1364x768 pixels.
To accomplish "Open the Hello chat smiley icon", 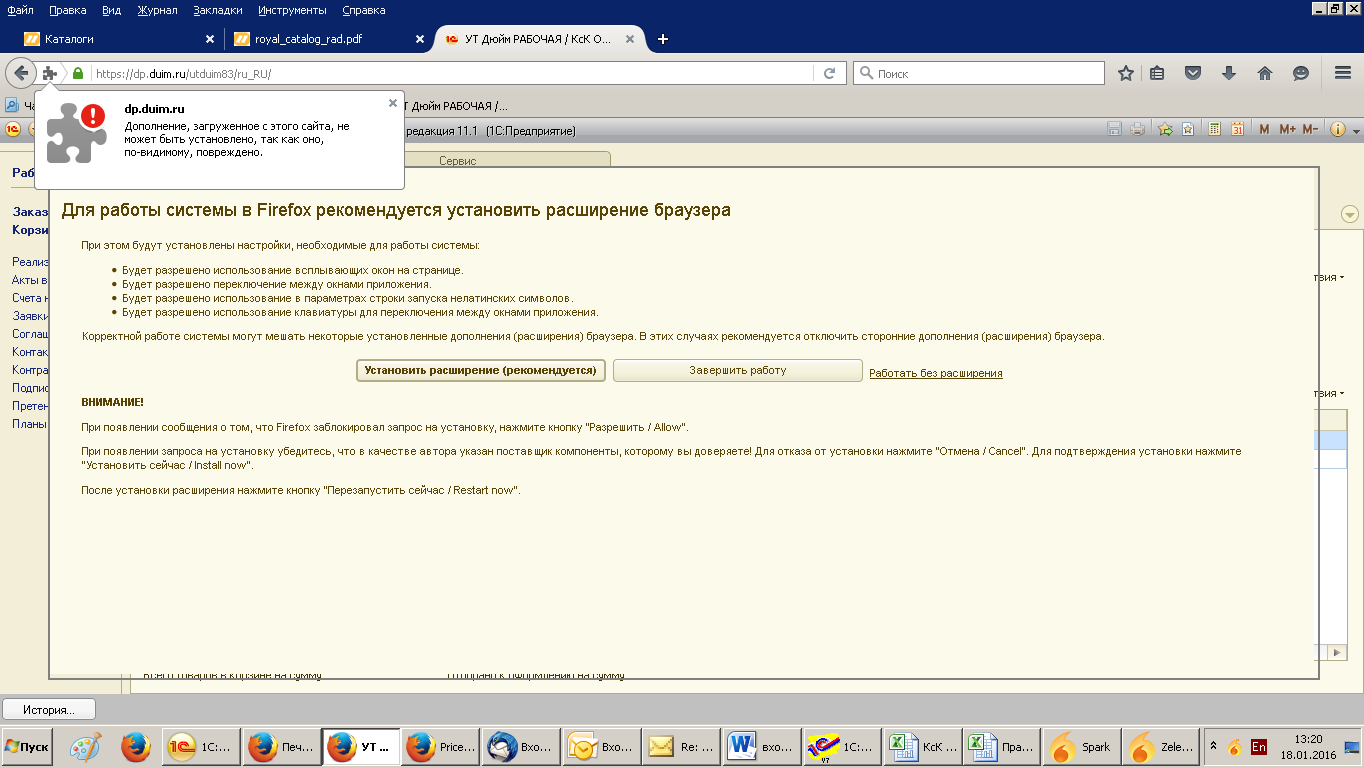I will click(1301, 73).
